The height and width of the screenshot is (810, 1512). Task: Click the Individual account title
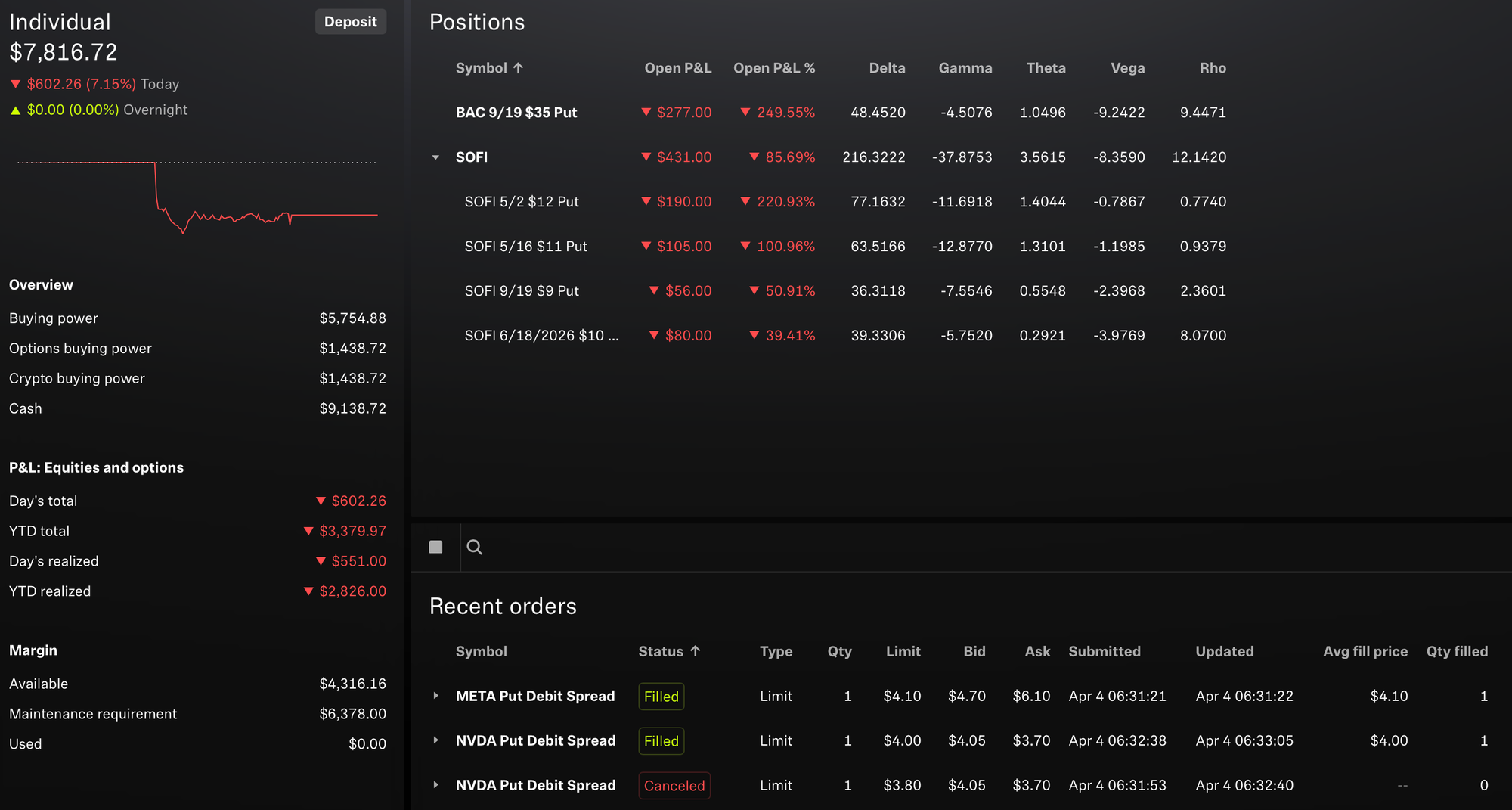point(60,22)
